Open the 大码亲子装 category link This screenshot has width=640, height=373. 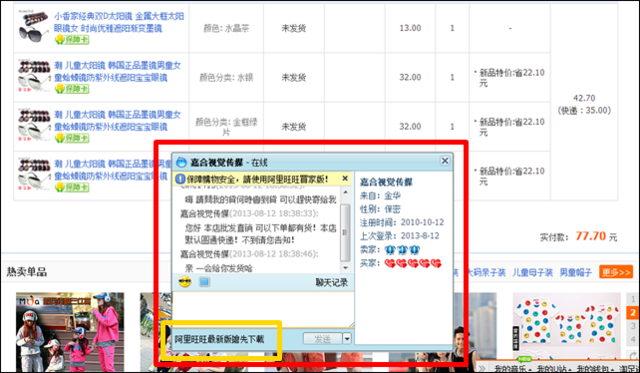(x=486, y=272)
